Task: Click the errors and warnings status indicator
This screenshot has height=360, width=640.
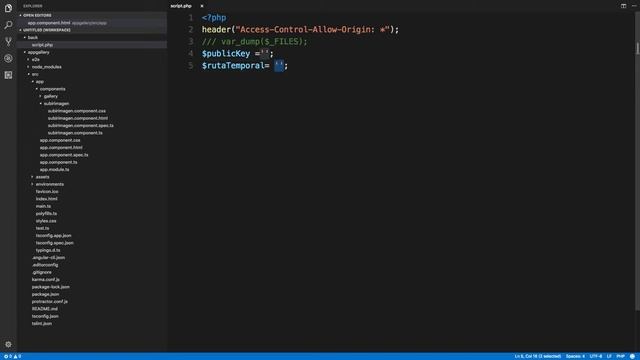Action: (x=12, y=356)
